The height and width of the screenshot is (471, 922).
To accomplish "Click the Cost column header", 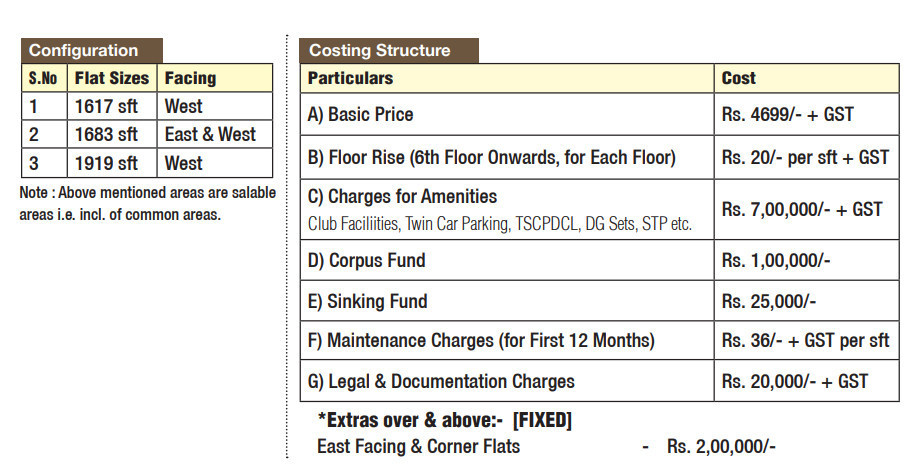I will click(x=739, y=78).
